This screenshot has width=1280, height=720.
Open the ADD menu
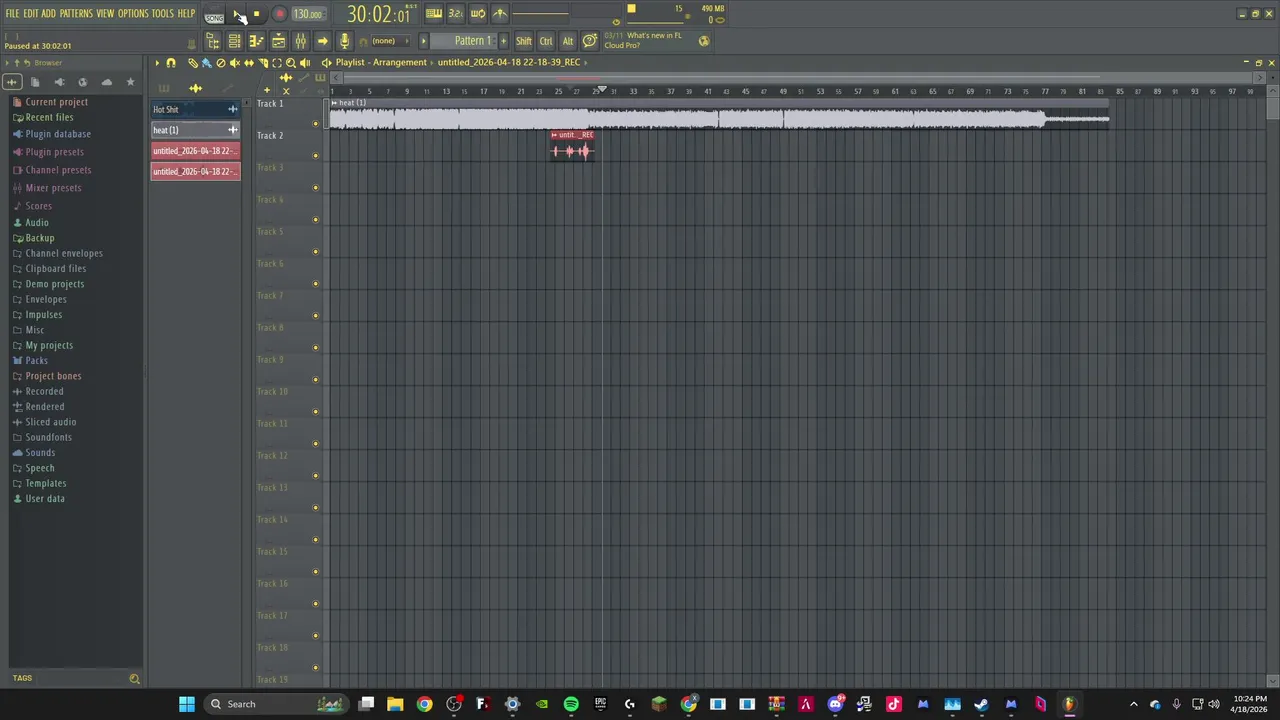[x=48, y=13]
